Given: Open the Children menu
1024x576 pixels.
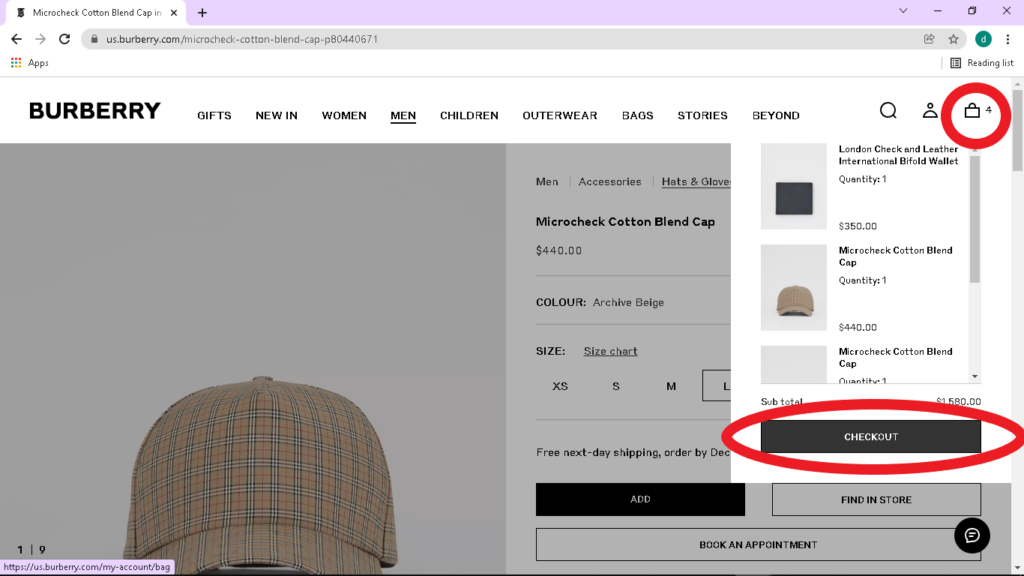Looking at the screenshot, I should [x=469, y=116].
